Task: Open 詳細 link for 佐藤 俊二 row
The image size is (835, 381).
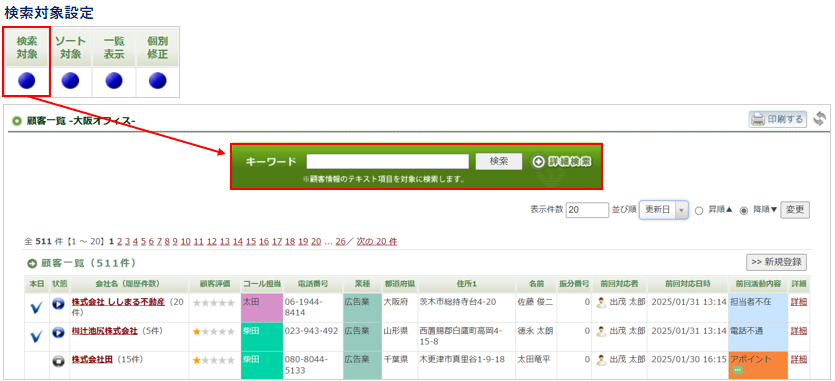Action: [x=799, y=302]
